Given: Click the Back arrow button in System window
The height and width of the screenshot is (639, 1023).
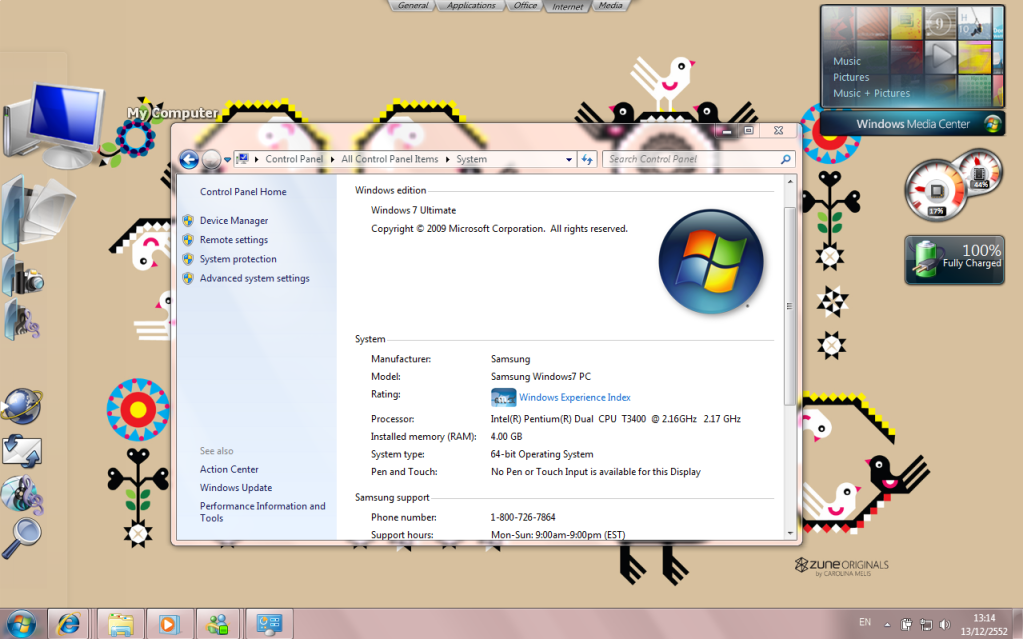Looking at the screenshot, I should [189, 159].
